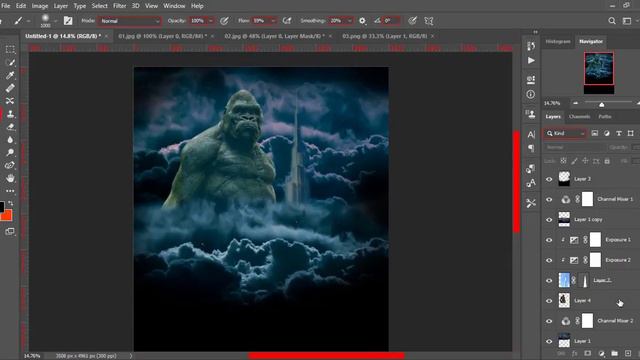The width and height of the screenshot is (640, 360).
Task: Select the Eraser tool
Action: click(10, 127)
